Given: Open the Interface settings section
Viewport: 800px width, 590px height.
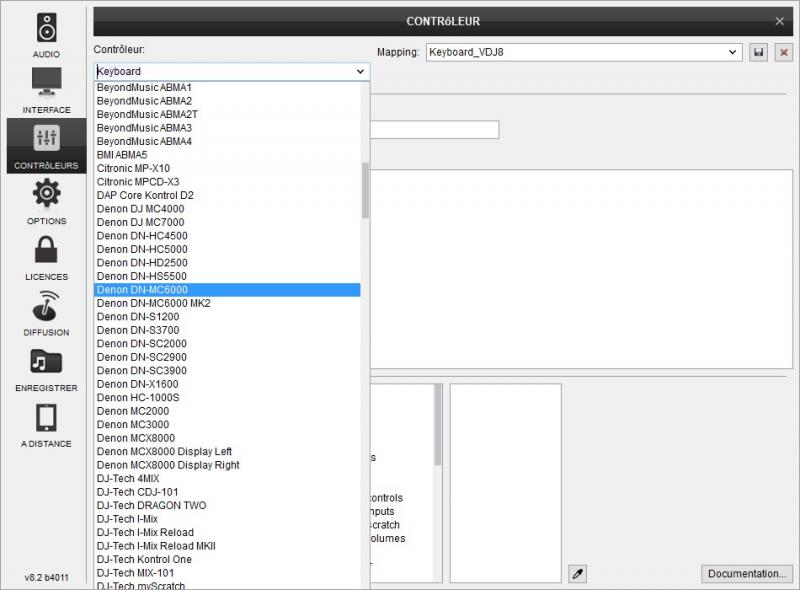Looking at the screenshot, I should (x=46, y=90).
